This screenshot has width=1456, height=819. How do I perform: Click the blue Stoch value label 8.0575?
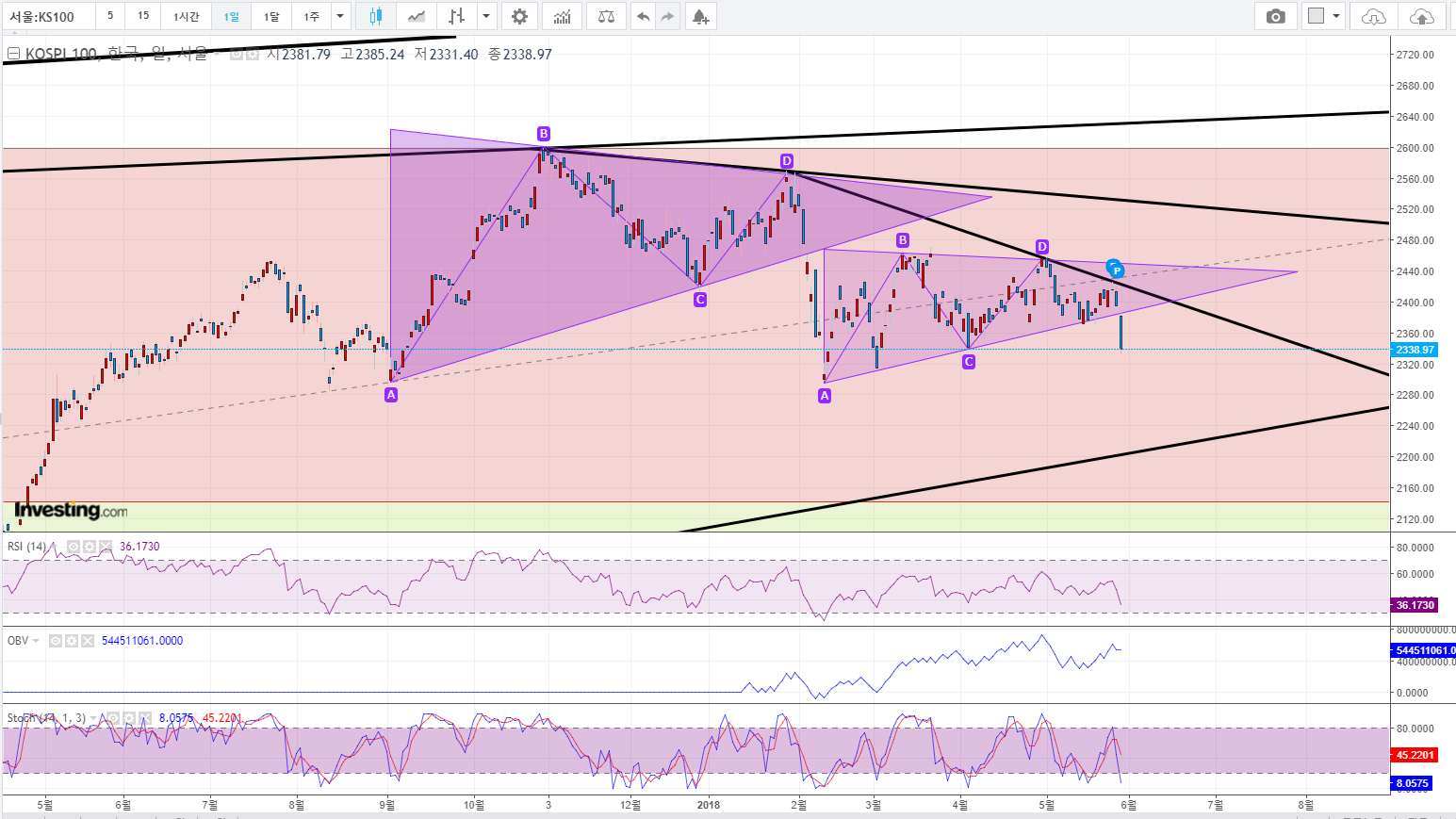1412,783
